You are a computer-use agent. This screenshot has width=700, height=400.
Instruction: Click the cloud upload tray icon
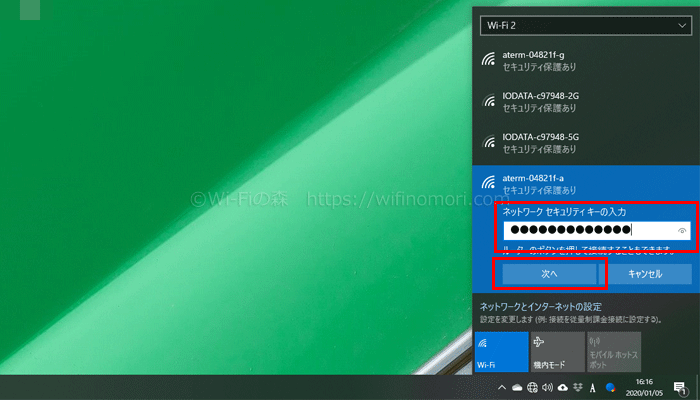tap(563, 387)
